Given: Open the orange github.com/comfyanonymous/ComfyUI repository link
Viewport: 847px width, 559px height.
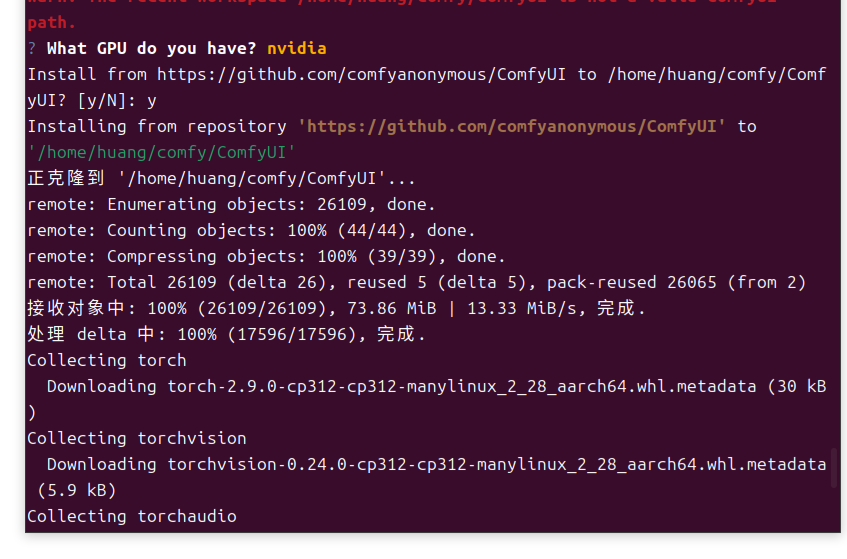Looking at the screenshot, I should pyautogui.click(x=512, y=126).
